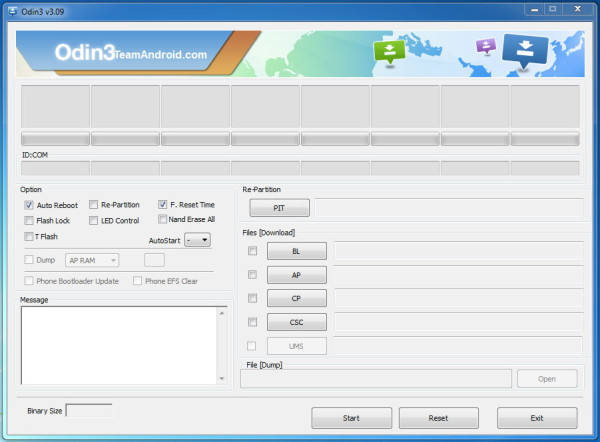Screen dimensions: 600x442
Task: Click the Exit button
Action: (537, 418)
